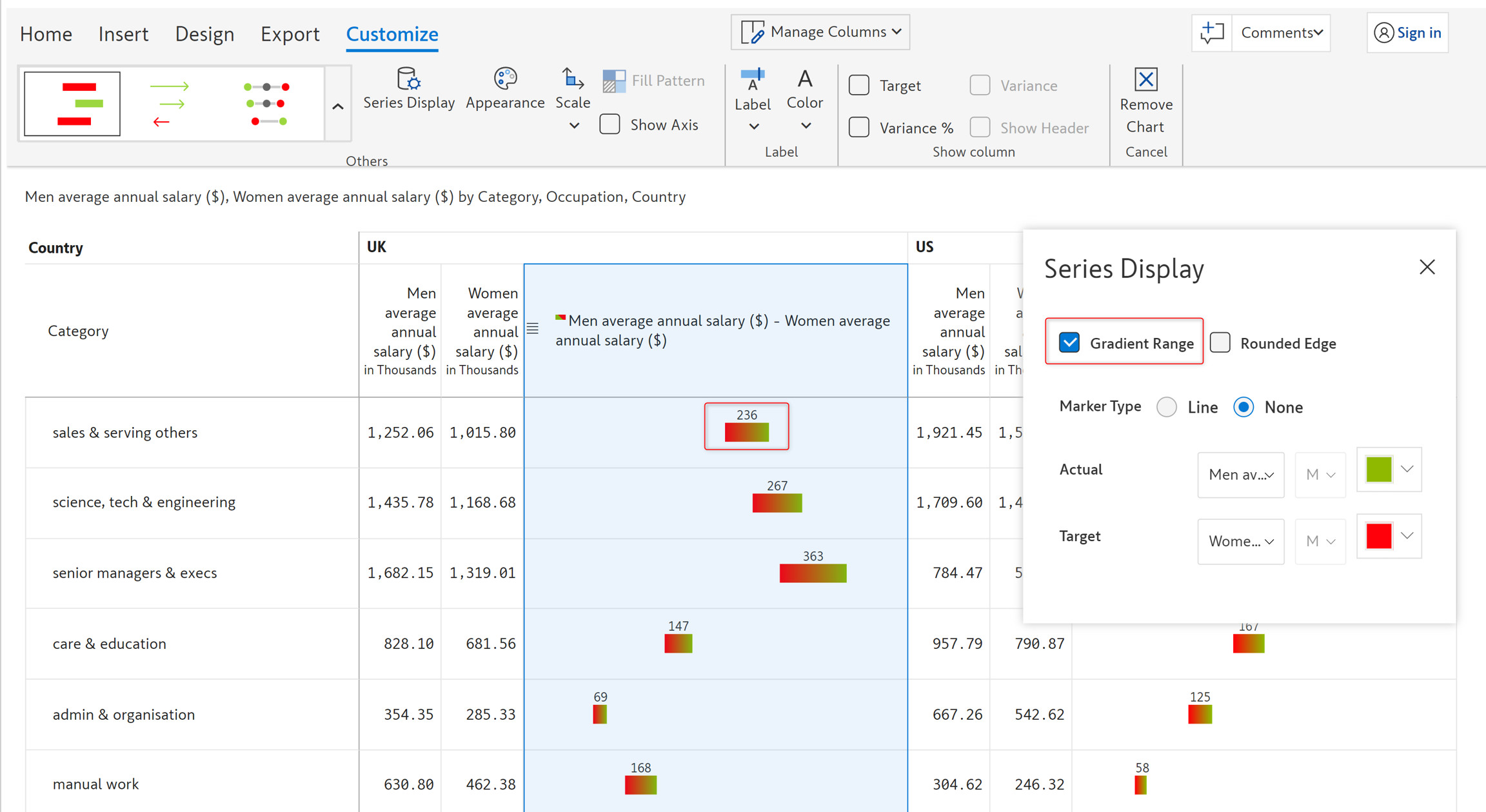Viewport: 1486px width, 812px height.
Task: Click the add comment icon
Action: (1211, 32)
